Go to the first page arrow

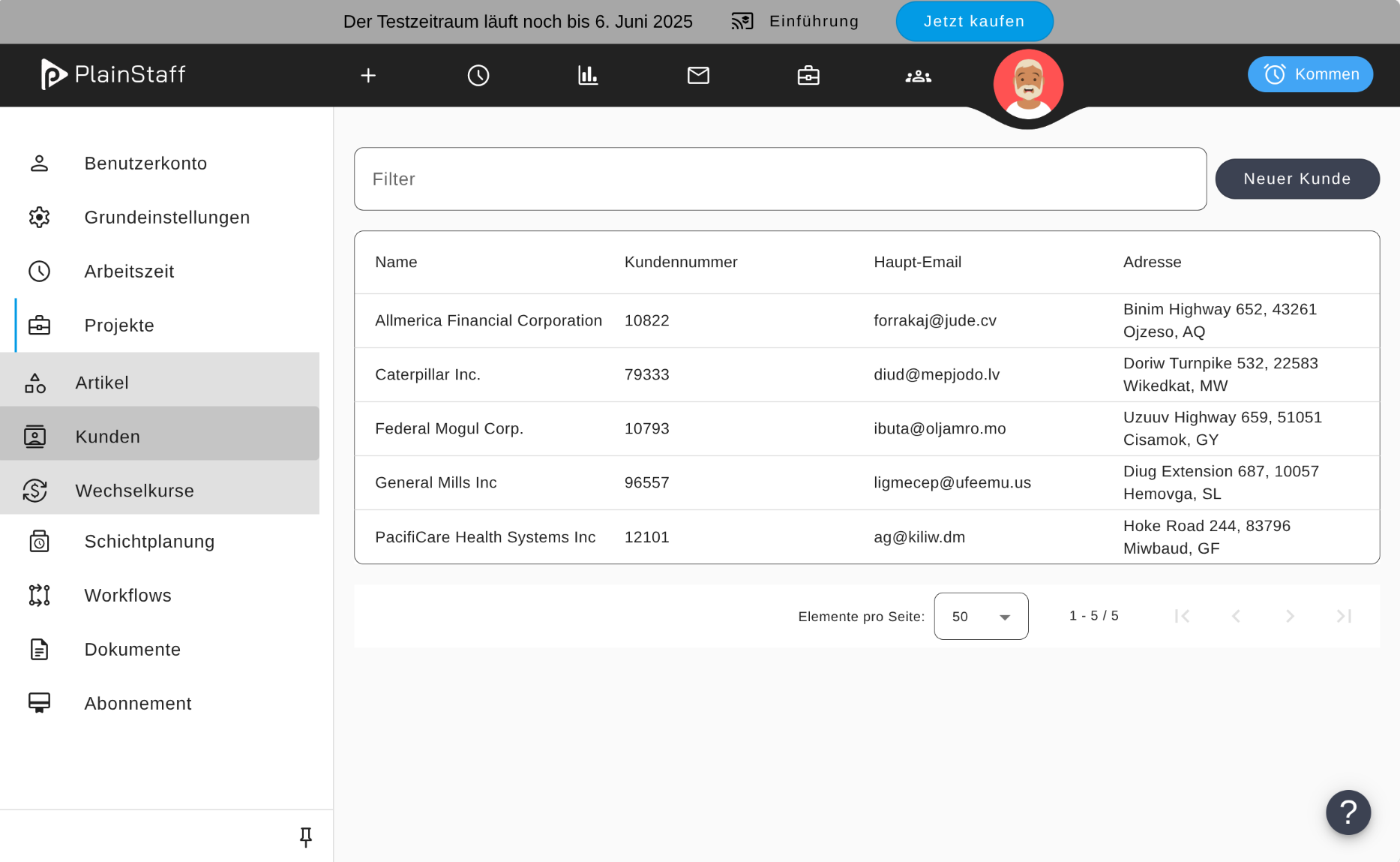(1182, 616)
